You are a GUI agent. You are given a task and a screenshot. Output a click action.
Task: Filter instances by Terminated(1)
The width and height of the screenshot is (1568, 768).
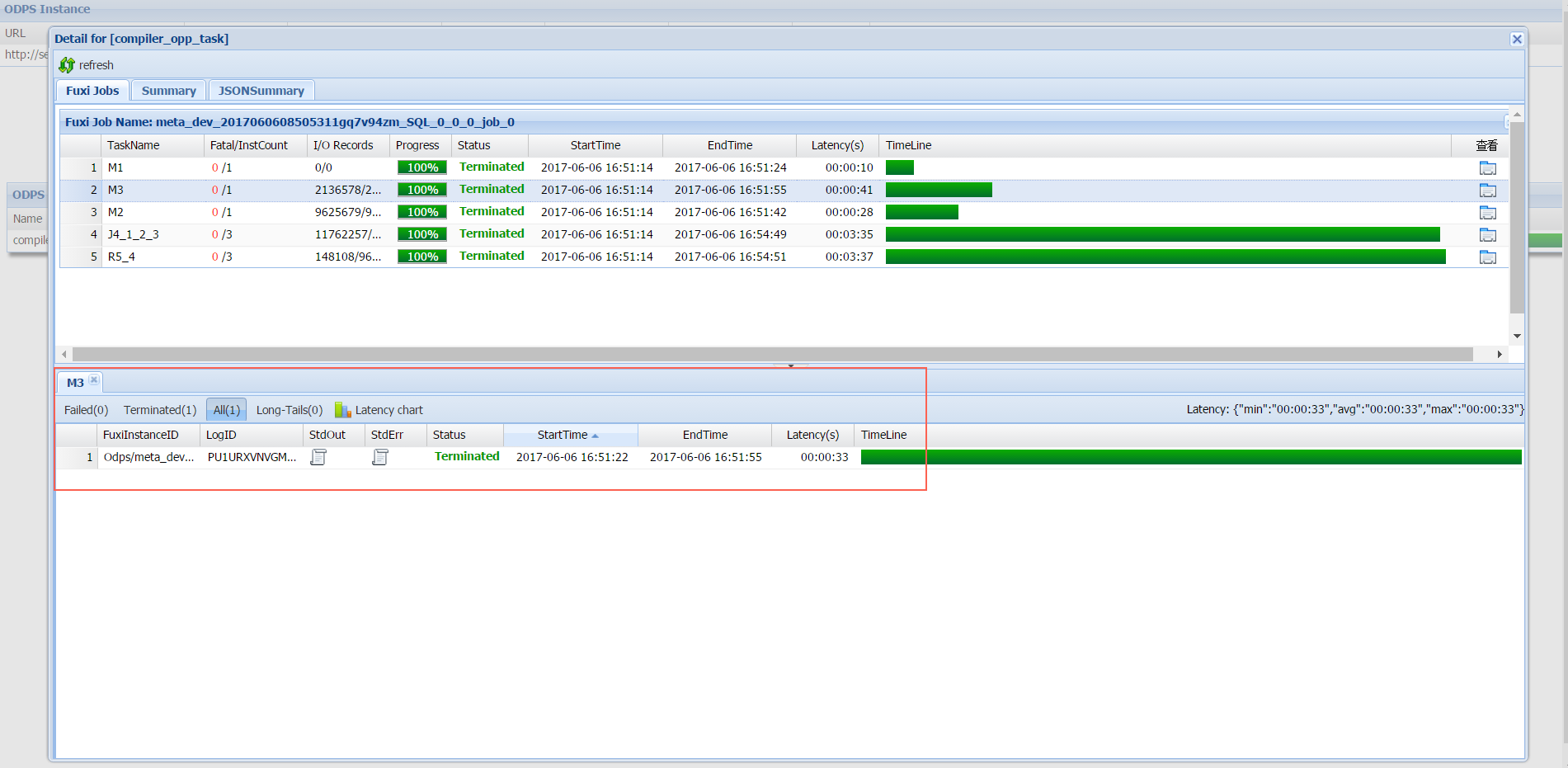[x=160, y=410]
